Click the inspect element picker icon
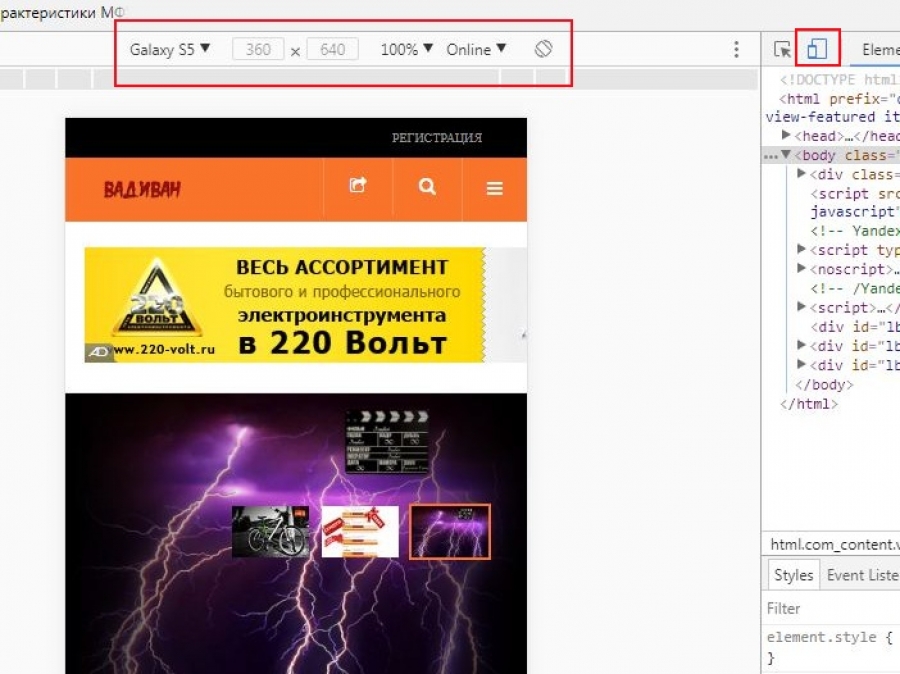Viewport: 900px width, 674px height. [x=783, y=49]
